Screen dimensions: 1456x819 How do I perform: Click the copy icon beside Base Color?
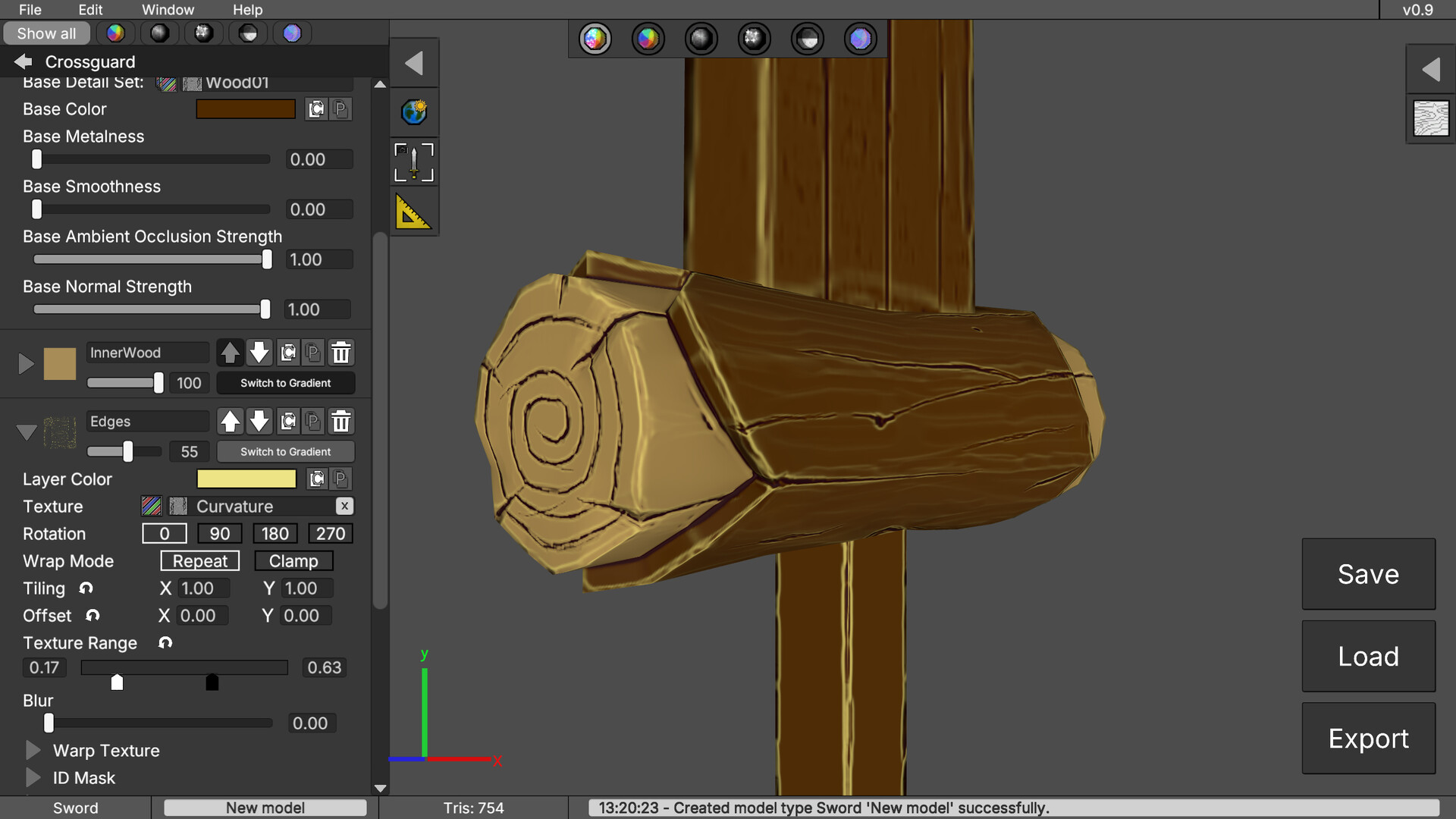point(315,108)
